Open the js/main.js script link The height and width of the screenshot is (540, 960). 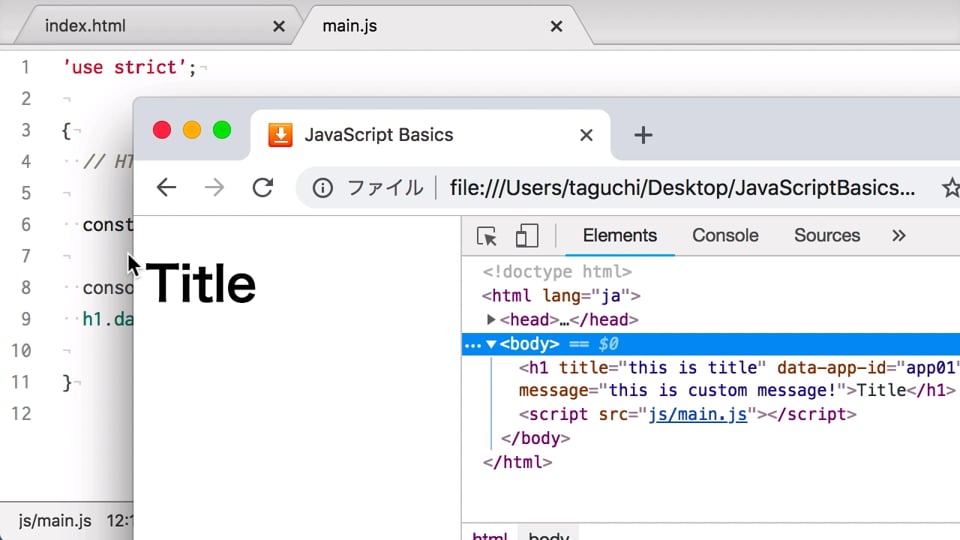point(697,414)
